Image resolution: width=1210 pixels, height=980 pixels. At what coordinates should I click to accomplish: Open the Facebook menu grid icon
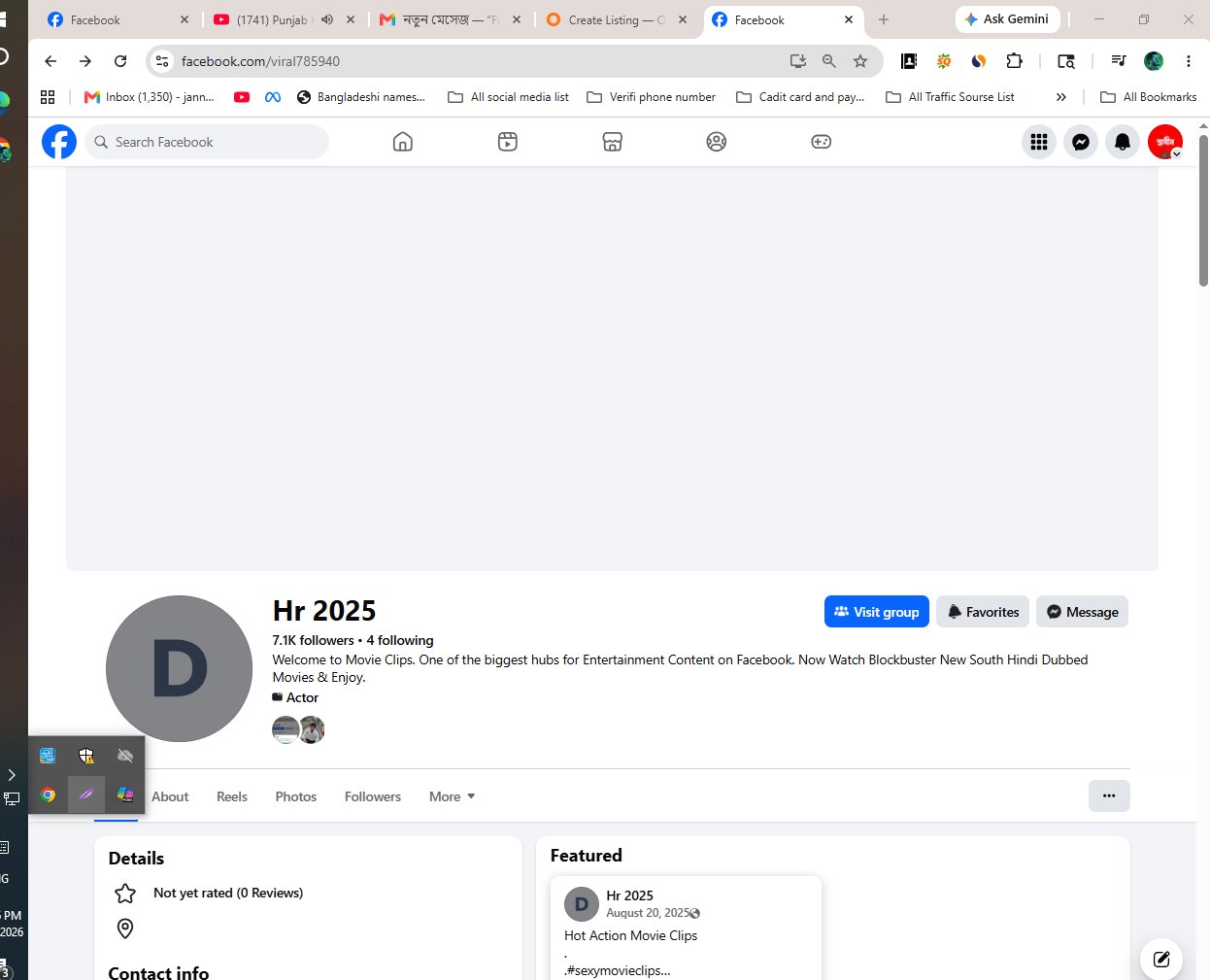tap(1039, 142)
